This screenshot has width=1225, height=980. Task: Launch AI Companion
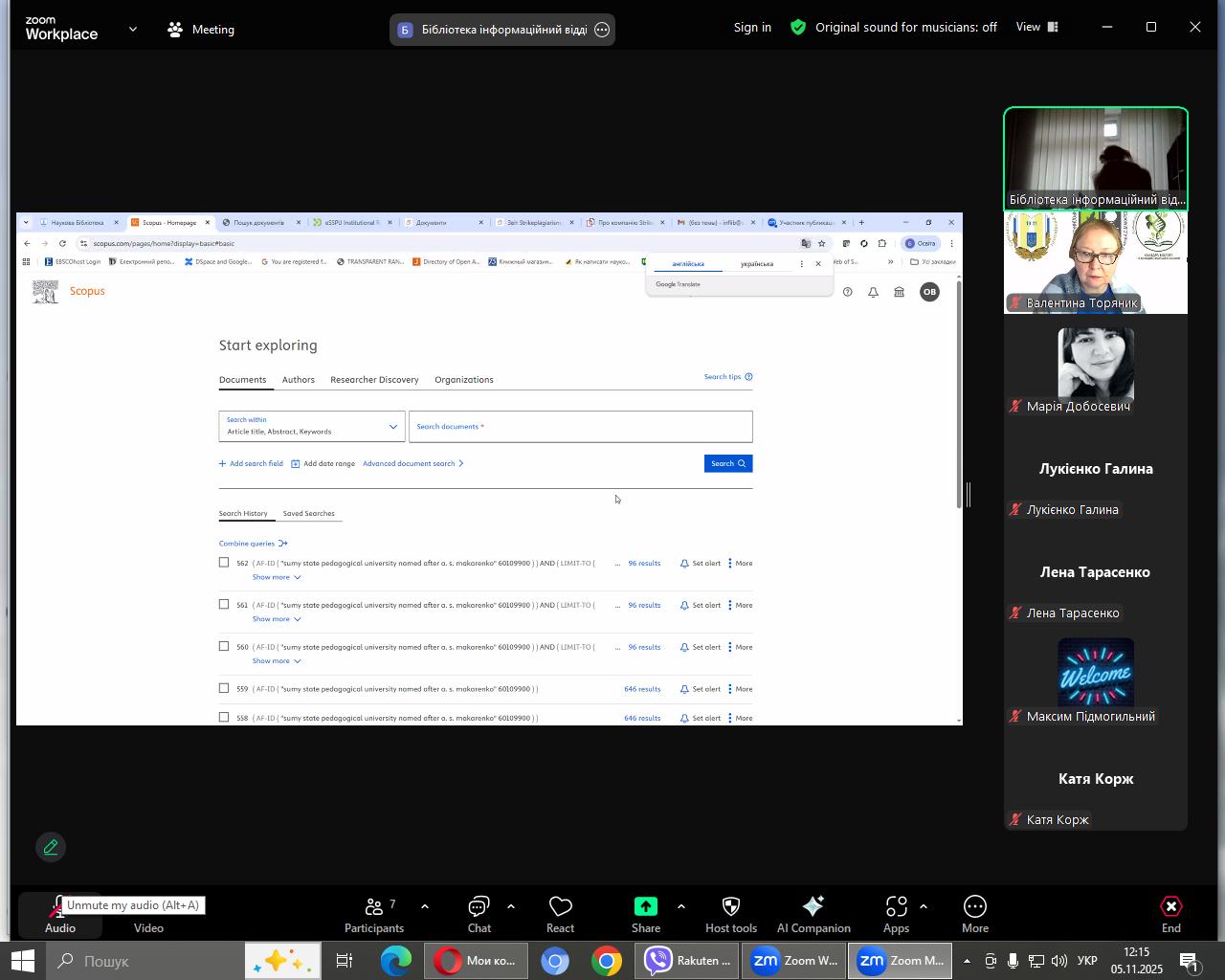click(x=813, y=914)
